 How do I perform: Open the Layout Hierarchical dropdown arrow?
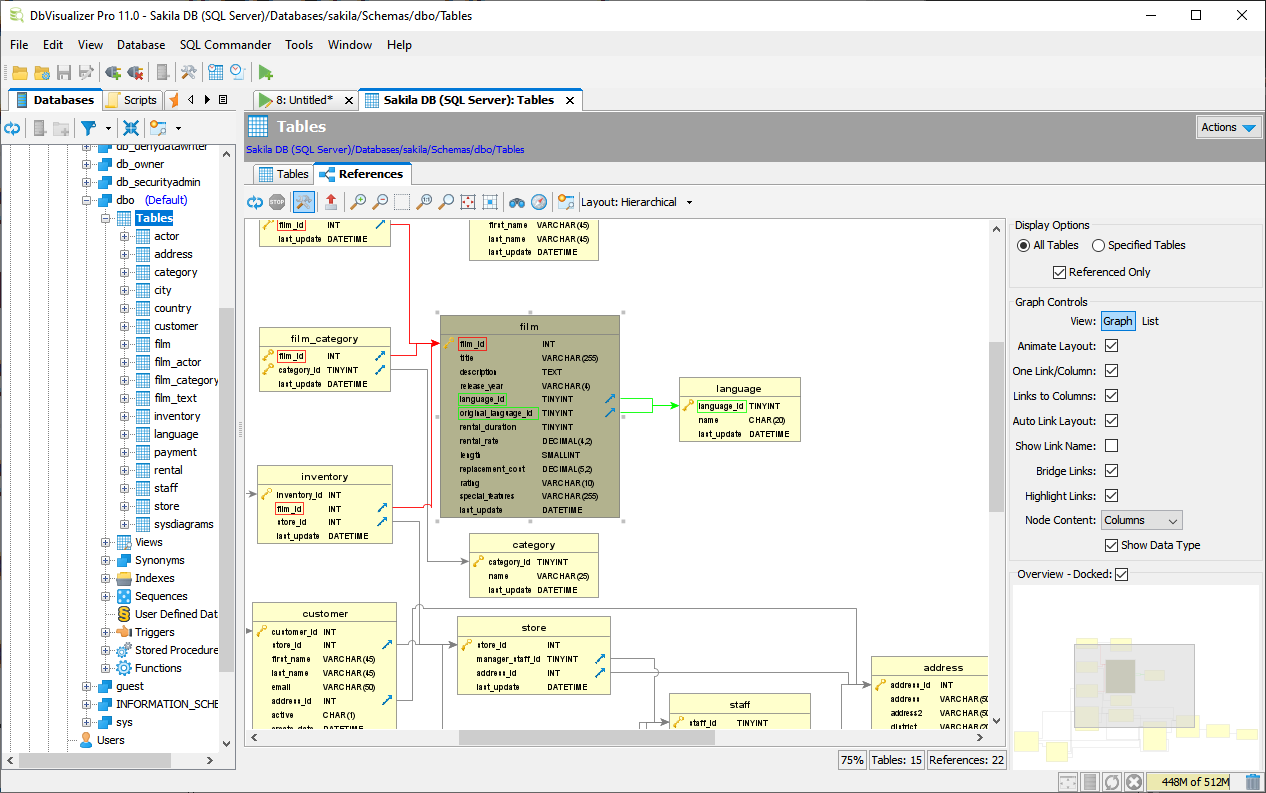pyautogui.click(x=689, y=202)
